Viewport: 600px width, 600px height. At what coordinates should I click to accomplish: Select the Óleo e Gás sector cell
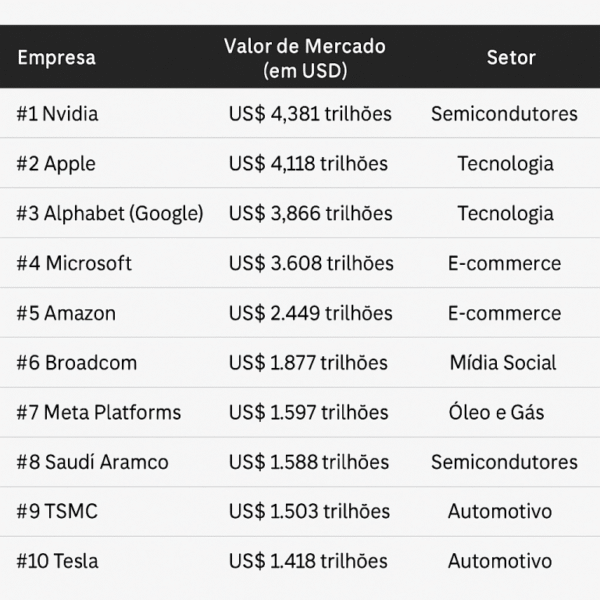tap(497, 412)
